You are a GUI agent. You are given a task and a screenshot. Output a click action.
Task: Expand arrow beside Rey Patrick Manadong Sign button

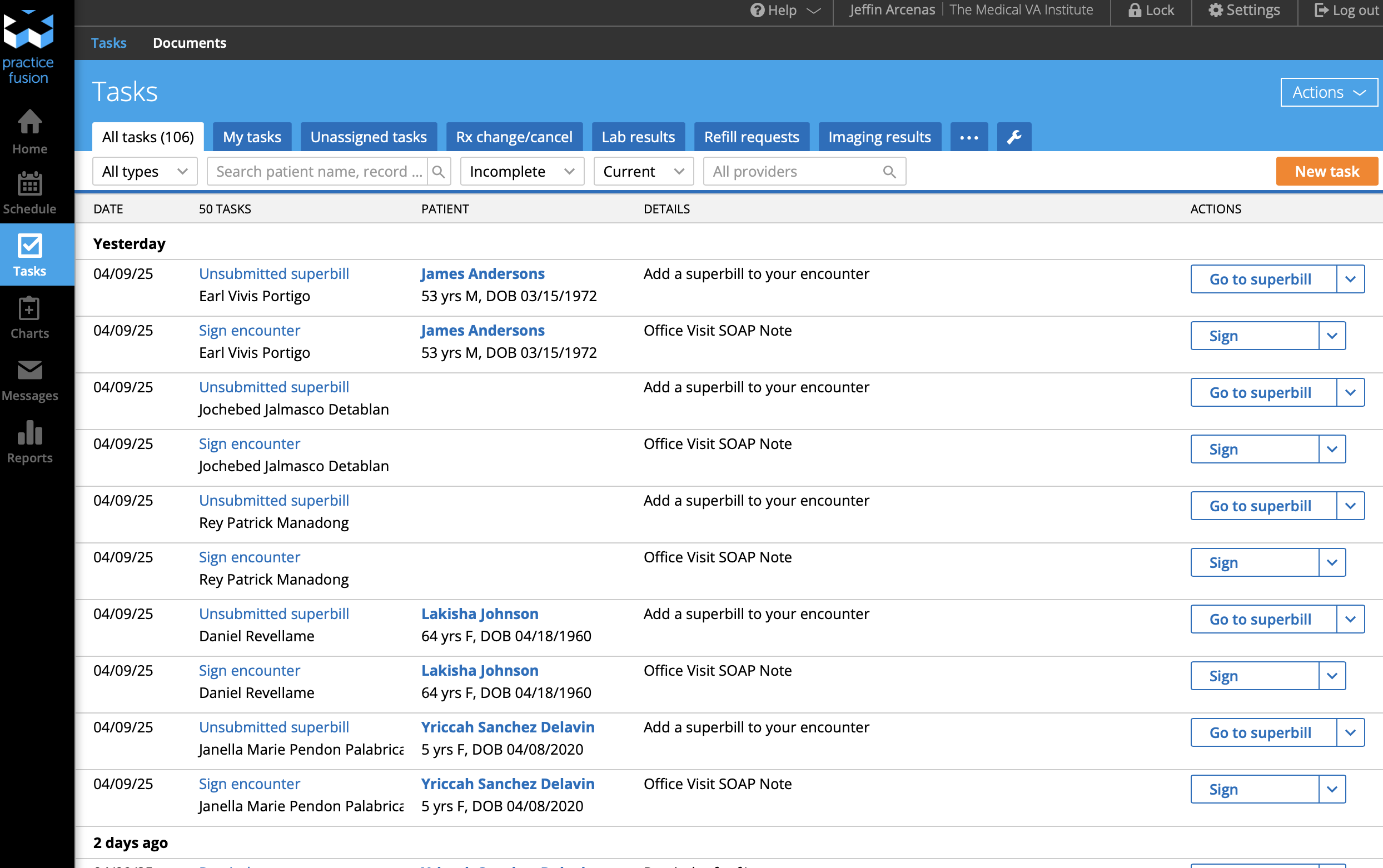click(x=1332, y=562)
